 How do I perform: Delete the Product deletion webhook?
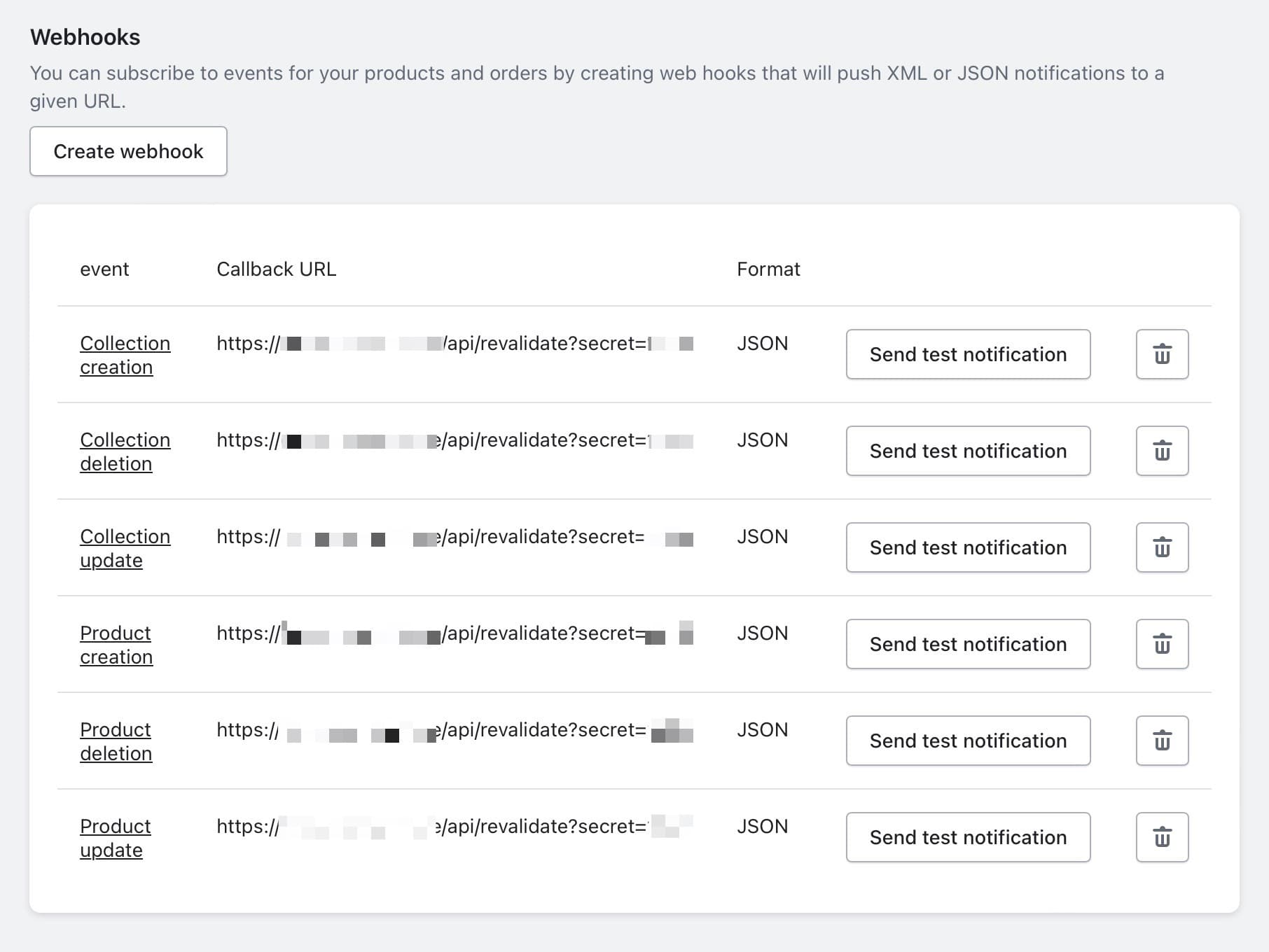[1163, 741]
